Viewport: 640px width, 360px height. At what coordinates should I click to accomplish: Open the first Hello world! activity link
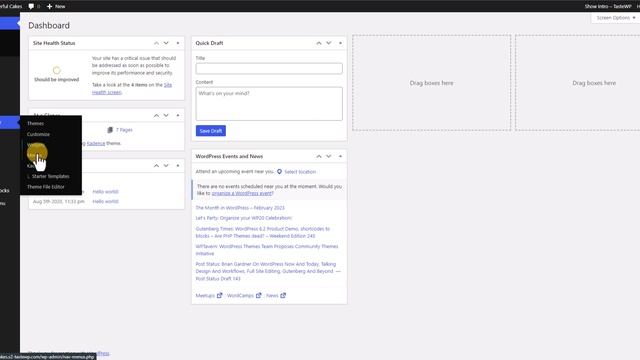click(105, 191)
